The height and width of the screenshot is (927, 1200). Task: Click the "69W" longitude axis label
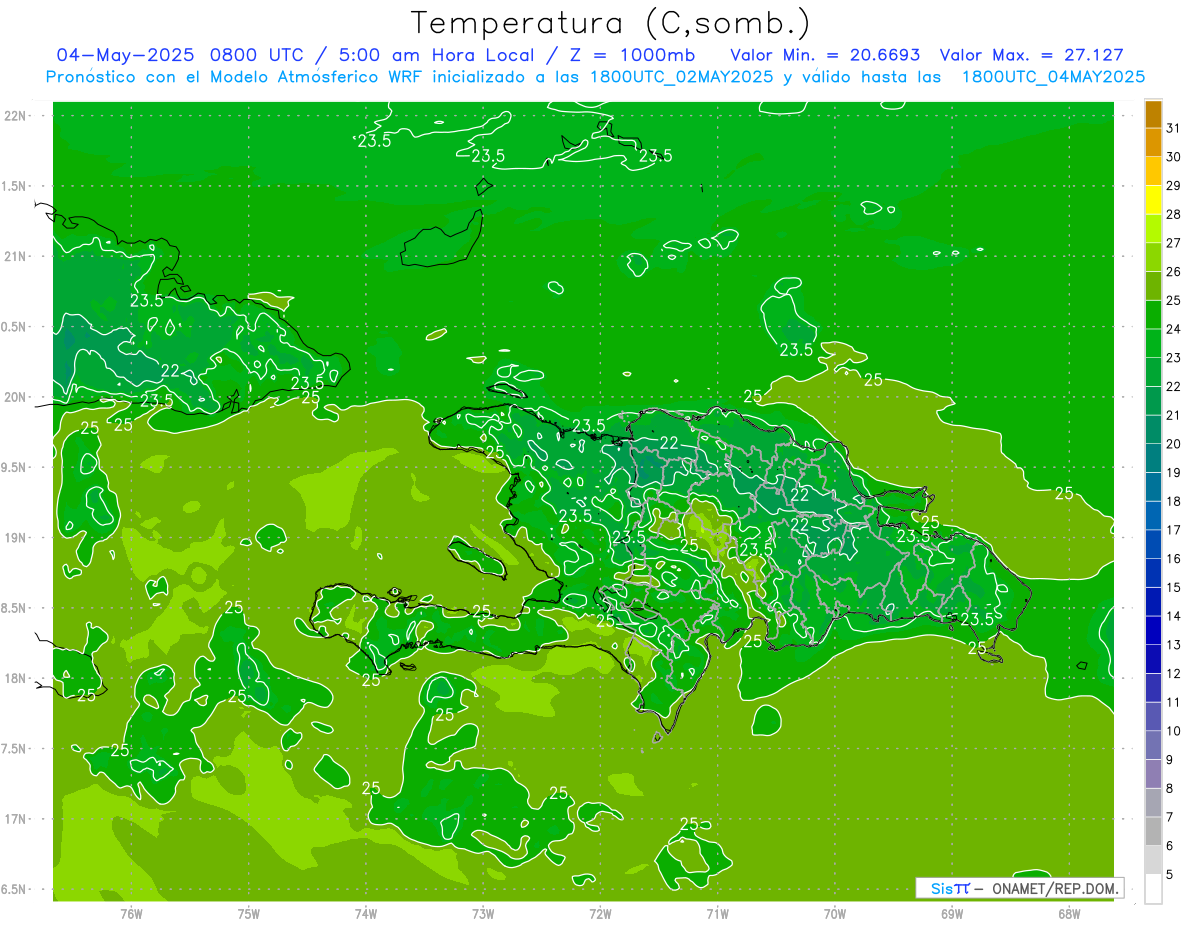tap(952, 914)
